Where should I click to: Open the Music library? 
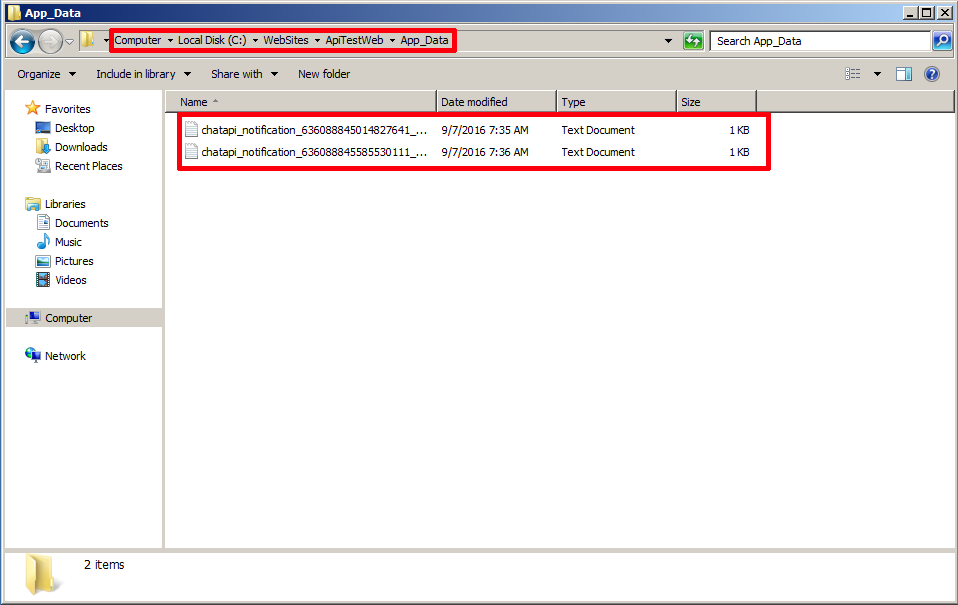[x=68, y=241]
